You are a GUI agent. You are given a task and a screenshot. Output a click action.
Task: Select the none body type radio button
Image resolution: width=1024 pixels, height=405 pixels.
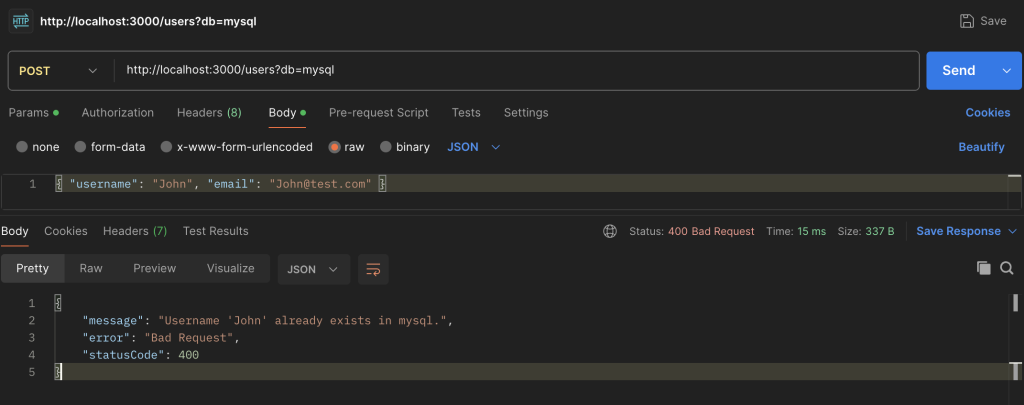click(22, 147)
